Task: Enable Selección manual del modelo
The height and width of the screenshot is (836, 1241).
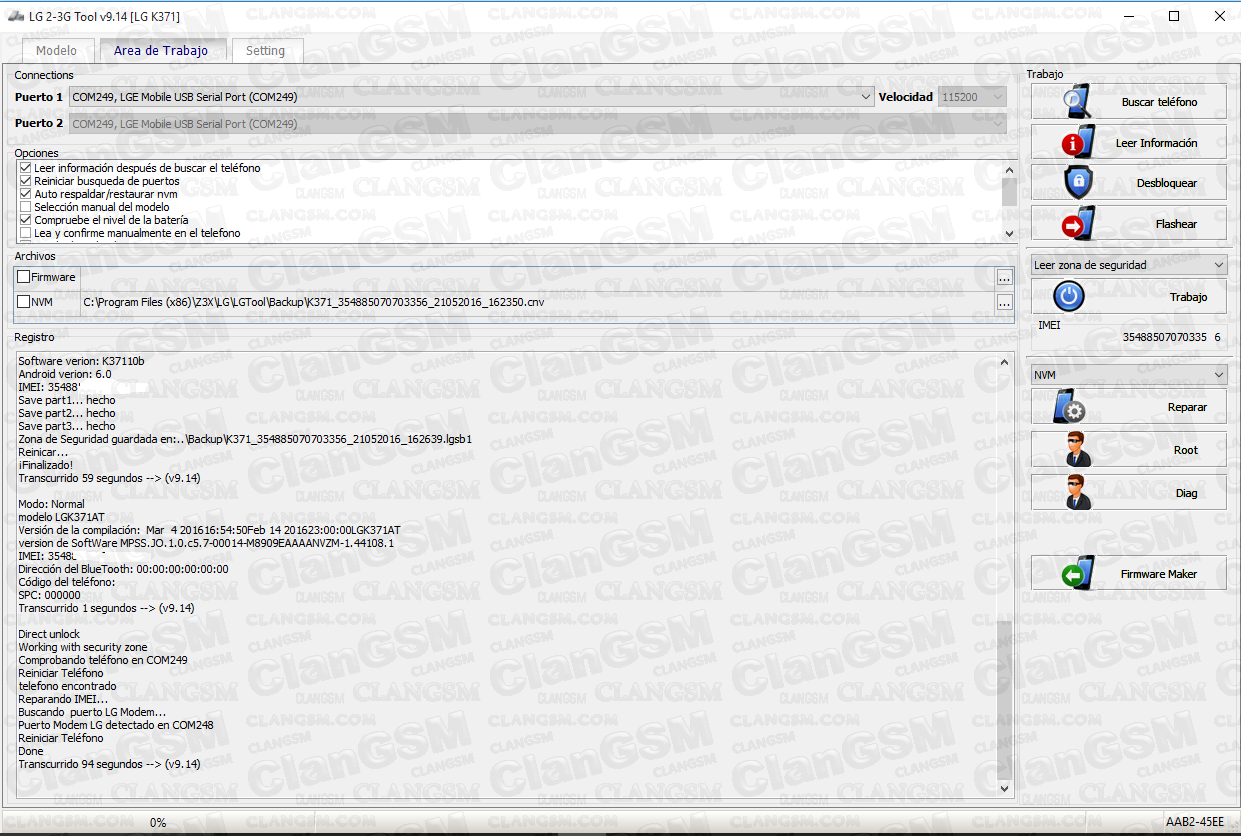Action: 26,207
